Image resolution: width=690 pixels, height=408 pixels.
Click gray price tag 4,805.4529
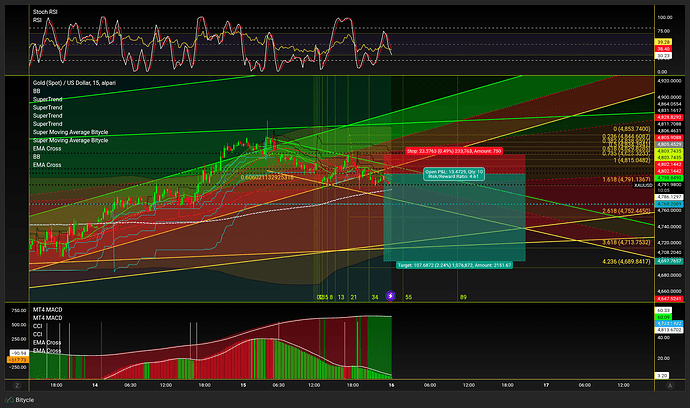tap(669, 144)
